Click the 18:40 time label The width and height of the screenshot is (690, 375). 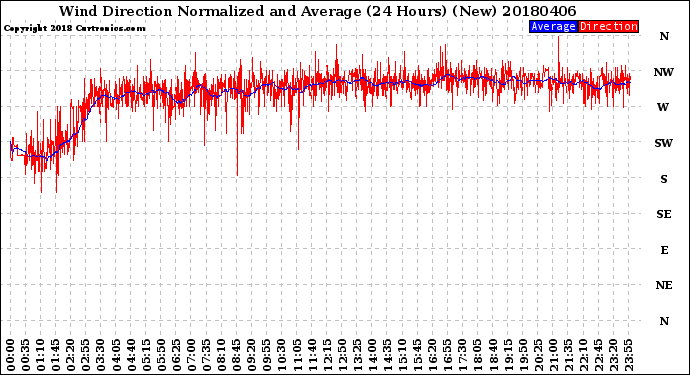pyautogui.click(x=493, y=355)
